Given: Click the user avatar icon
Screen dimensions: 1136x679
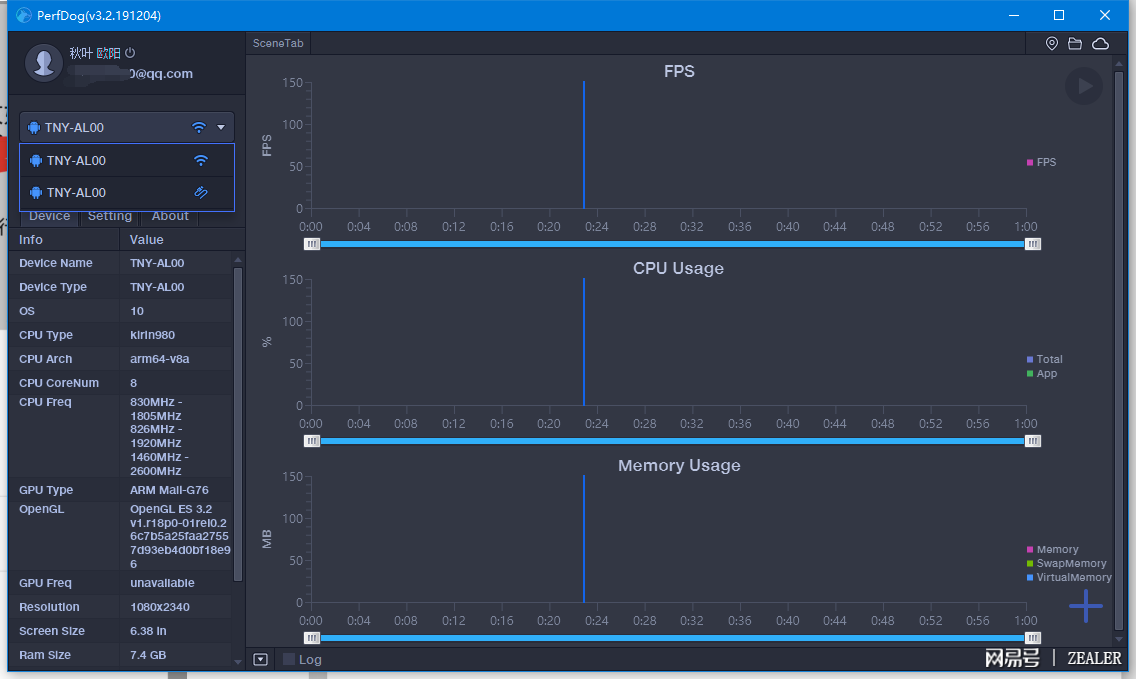Looking at the screenshot, I should [43, 62].
